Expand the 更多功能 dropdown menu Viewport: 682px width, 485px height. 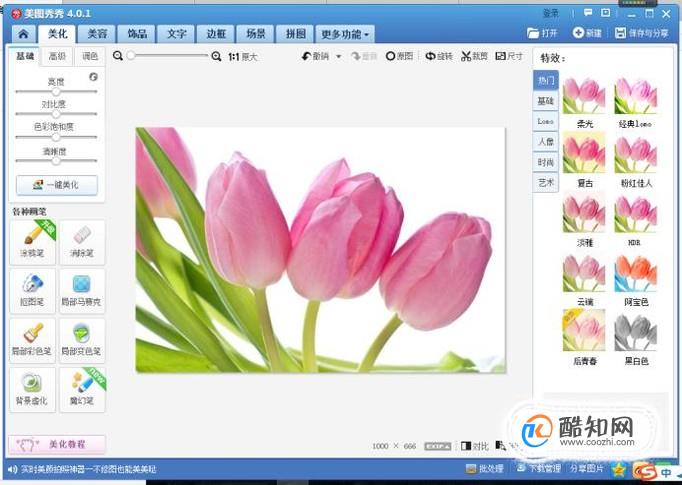[345, 34]
